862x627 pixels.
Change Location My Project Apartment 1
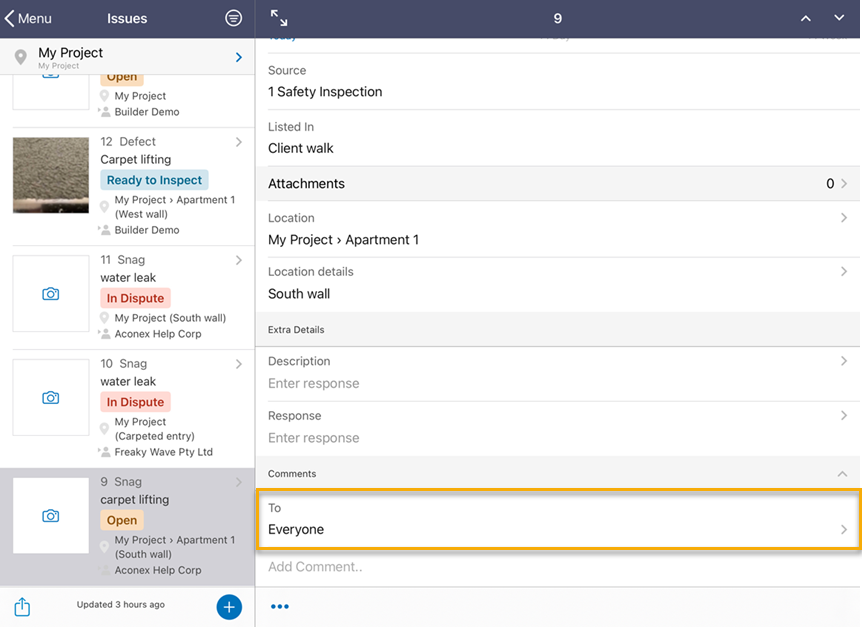coord(557,230)
